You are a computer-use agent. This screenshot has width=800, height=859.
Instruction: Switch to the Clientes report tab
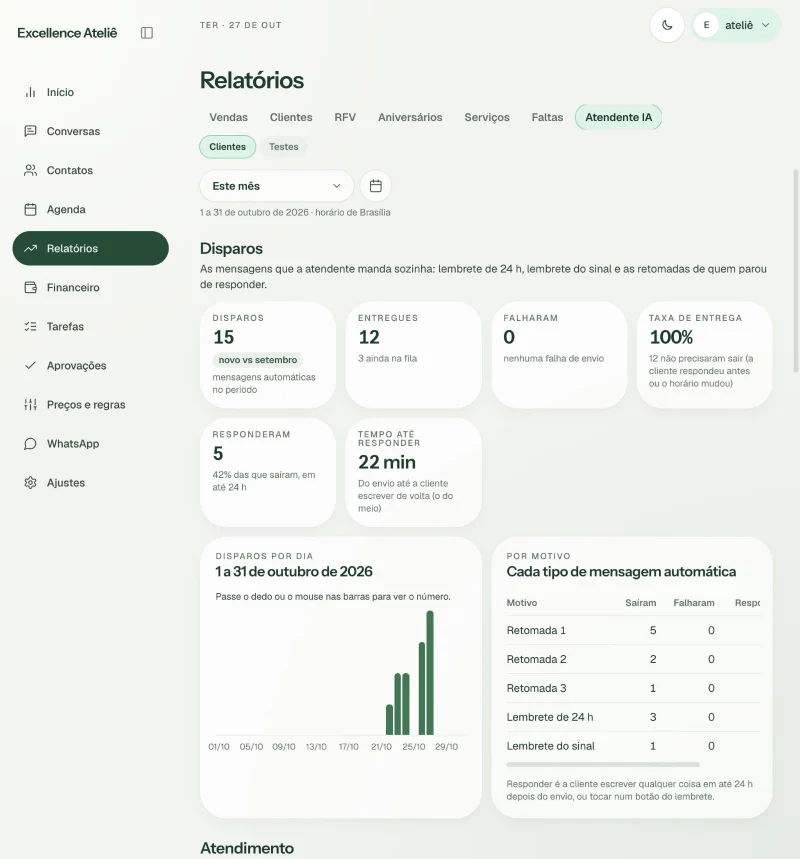pos(291,117)
